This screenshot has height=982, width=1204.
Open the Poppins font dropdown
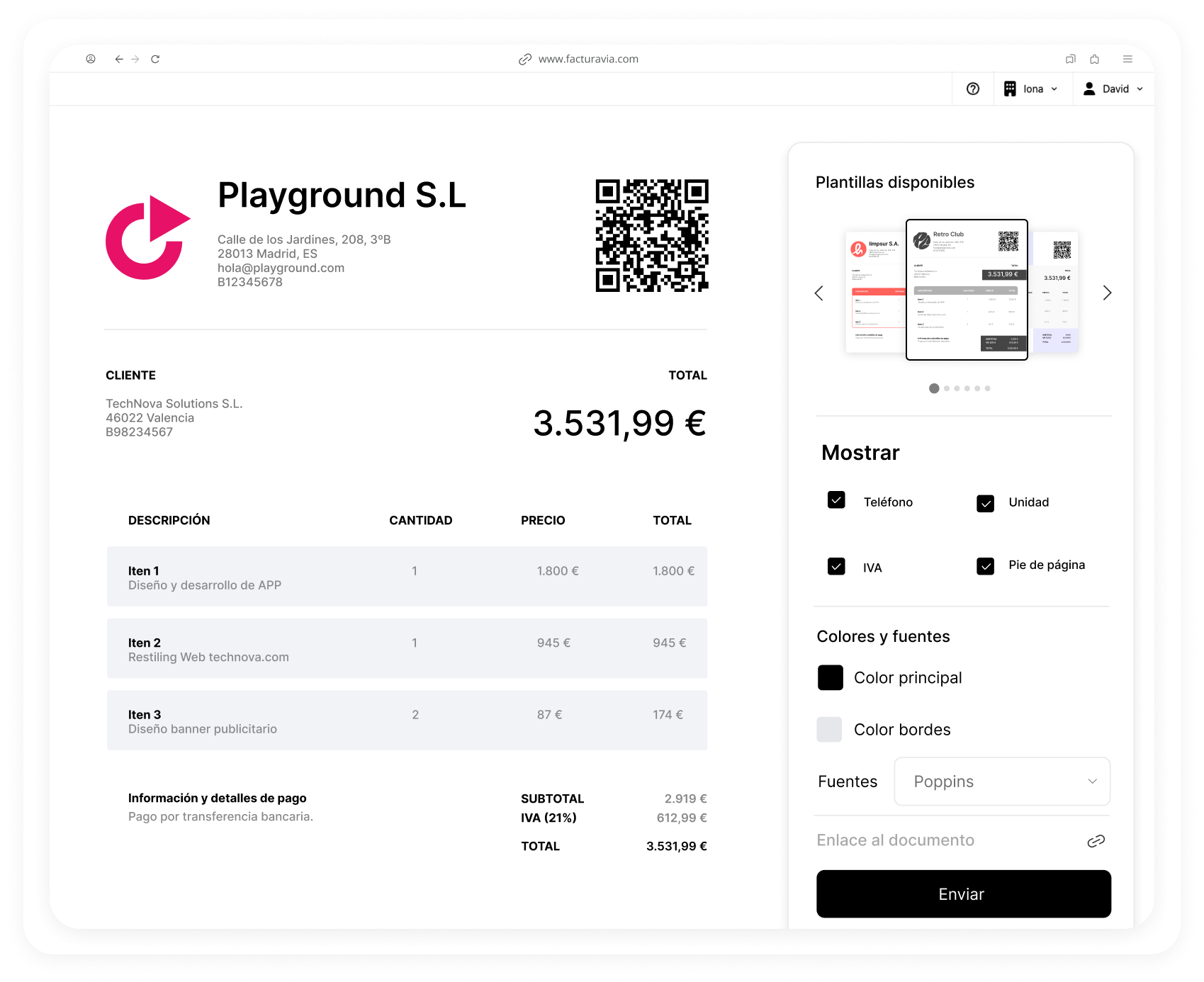coord(1002,781)
